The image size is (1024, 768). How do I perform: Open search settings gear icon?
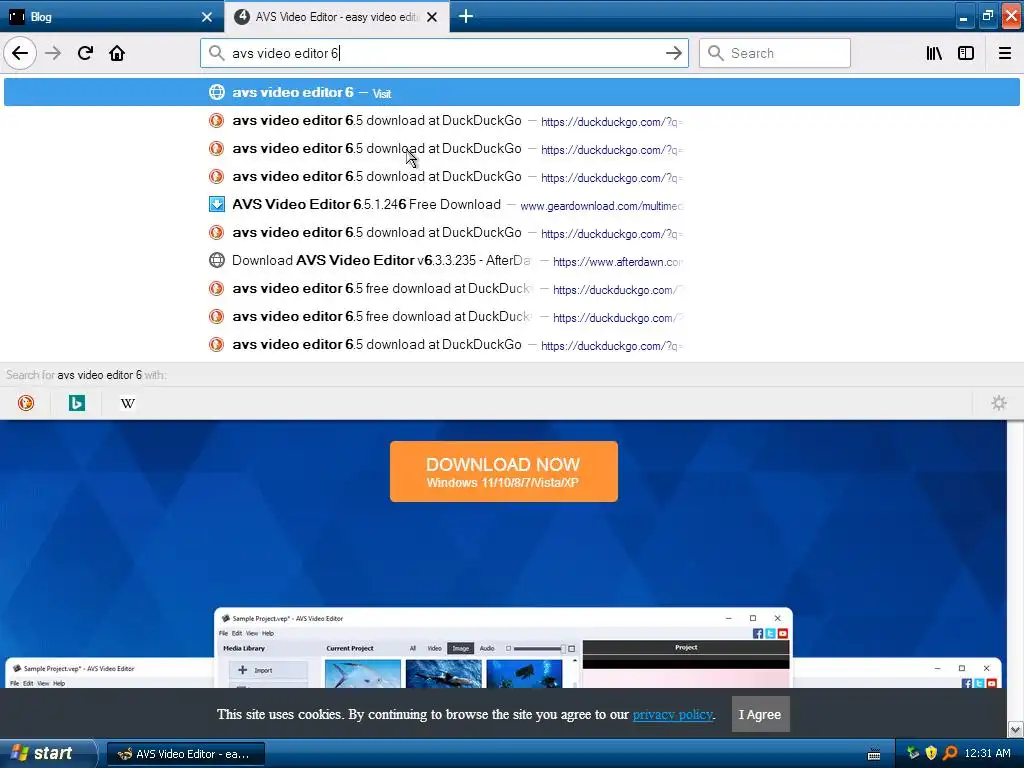pyautogui.click(x=999, y=403)
